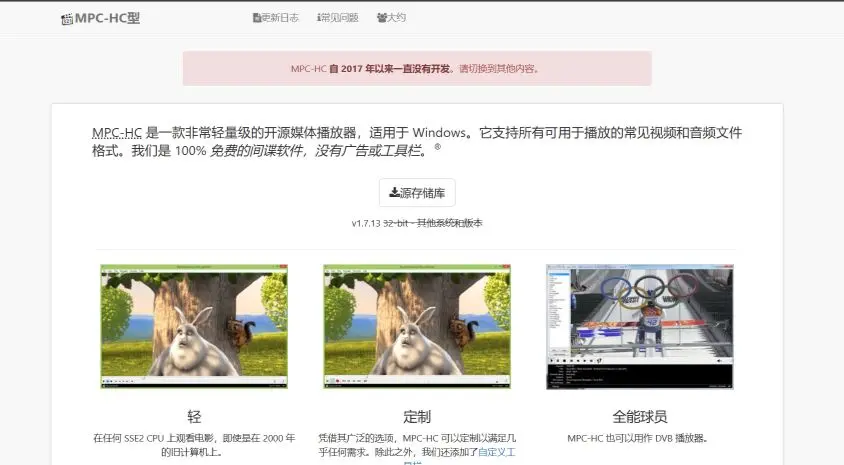
Task: Open the MPC-HC型 home brand link
Action: (101, 18)
